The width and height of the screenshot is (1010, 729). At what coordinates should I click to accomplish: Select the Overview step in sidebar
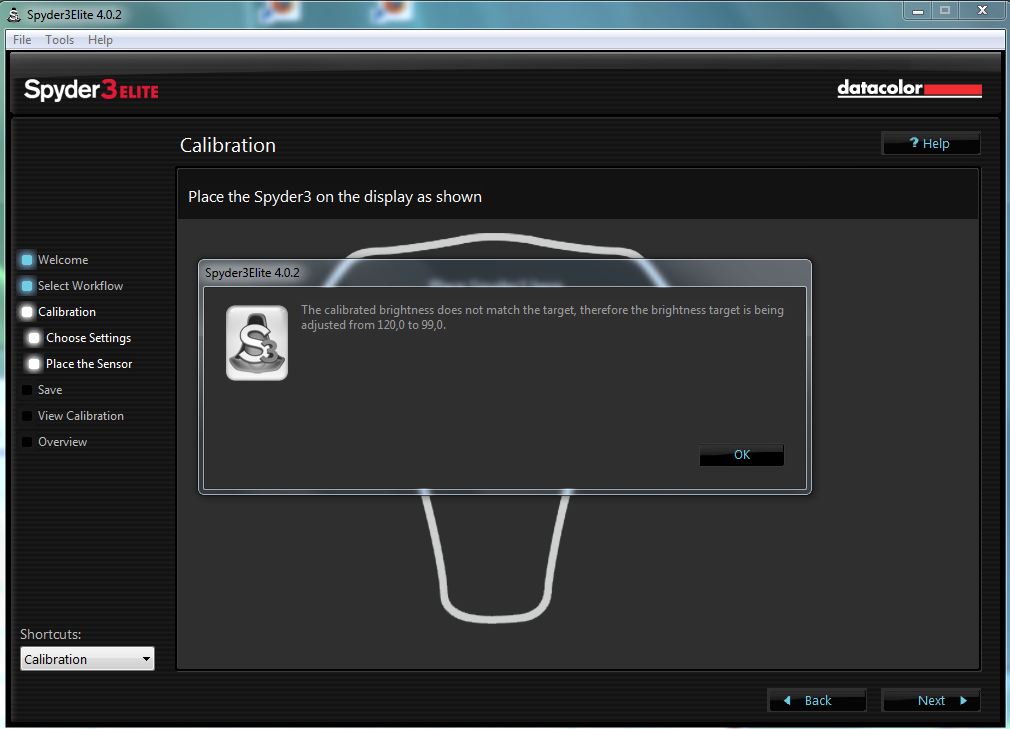[x=62, y=442]
